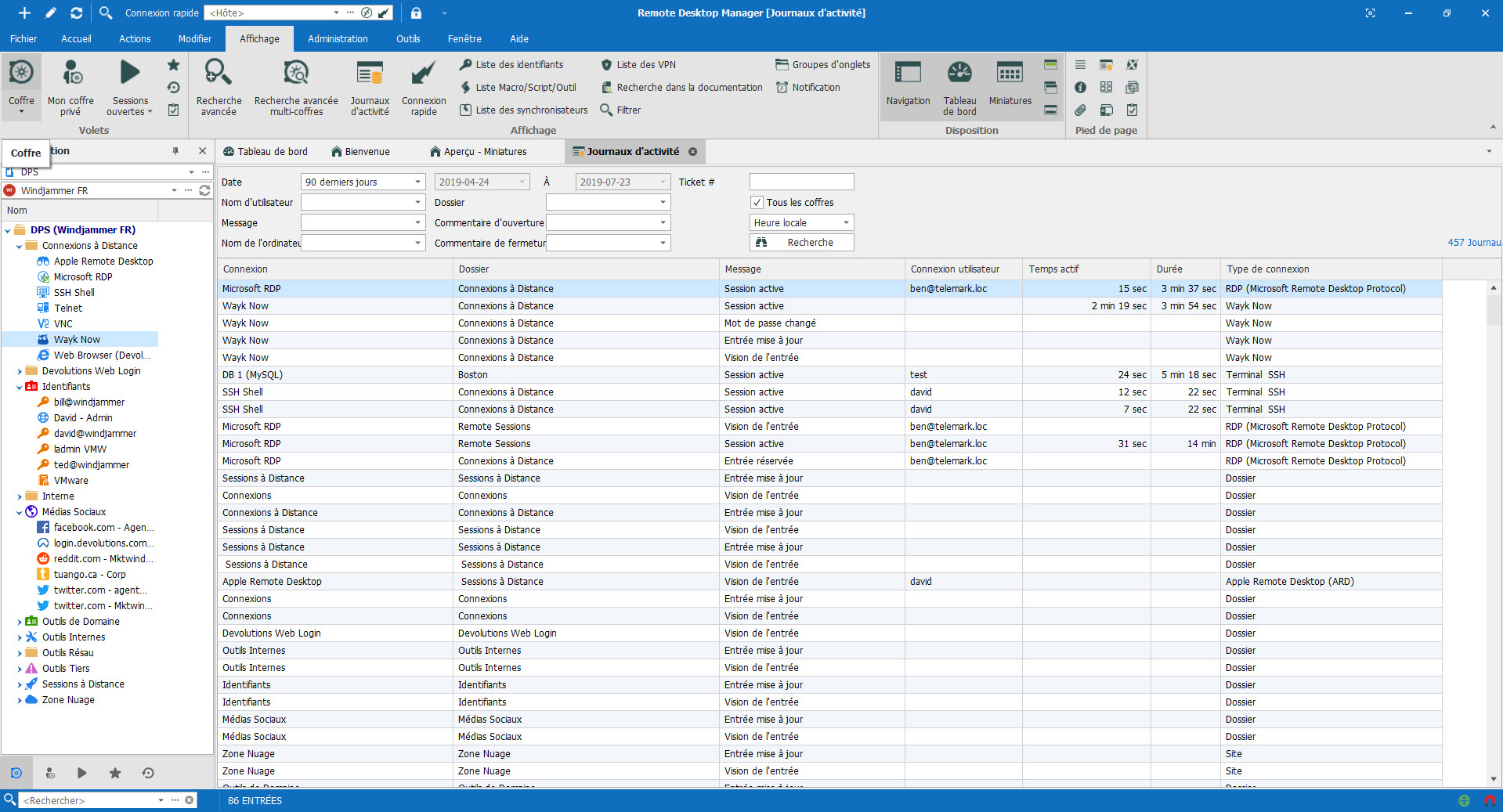Switch to Bienvenue tab

coord(360,151)
